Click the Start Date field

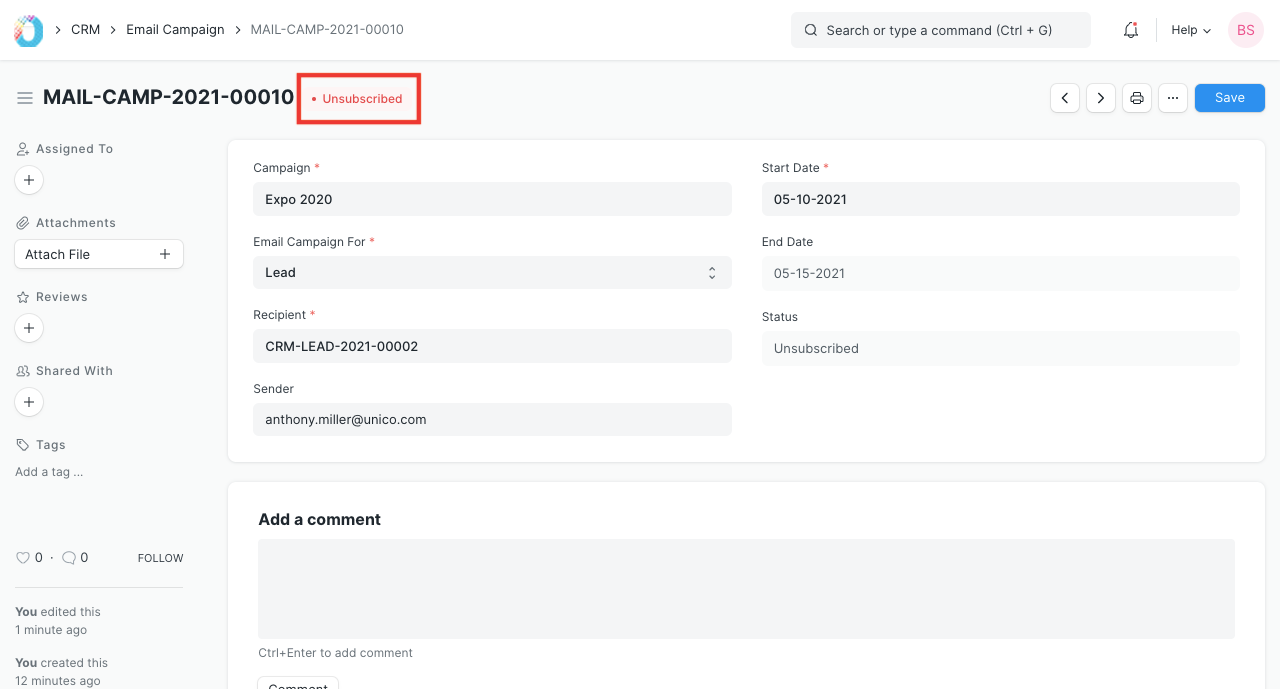pyautogui.click(x=1000, y=199)
